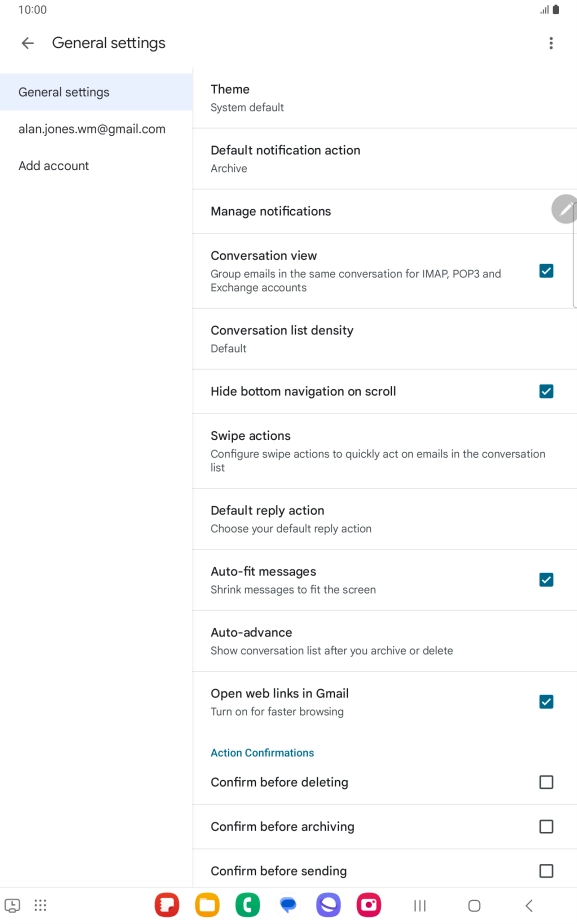Open Conversation list density chooser
Screen dimensions: 577x924
(x=385, y=339)
